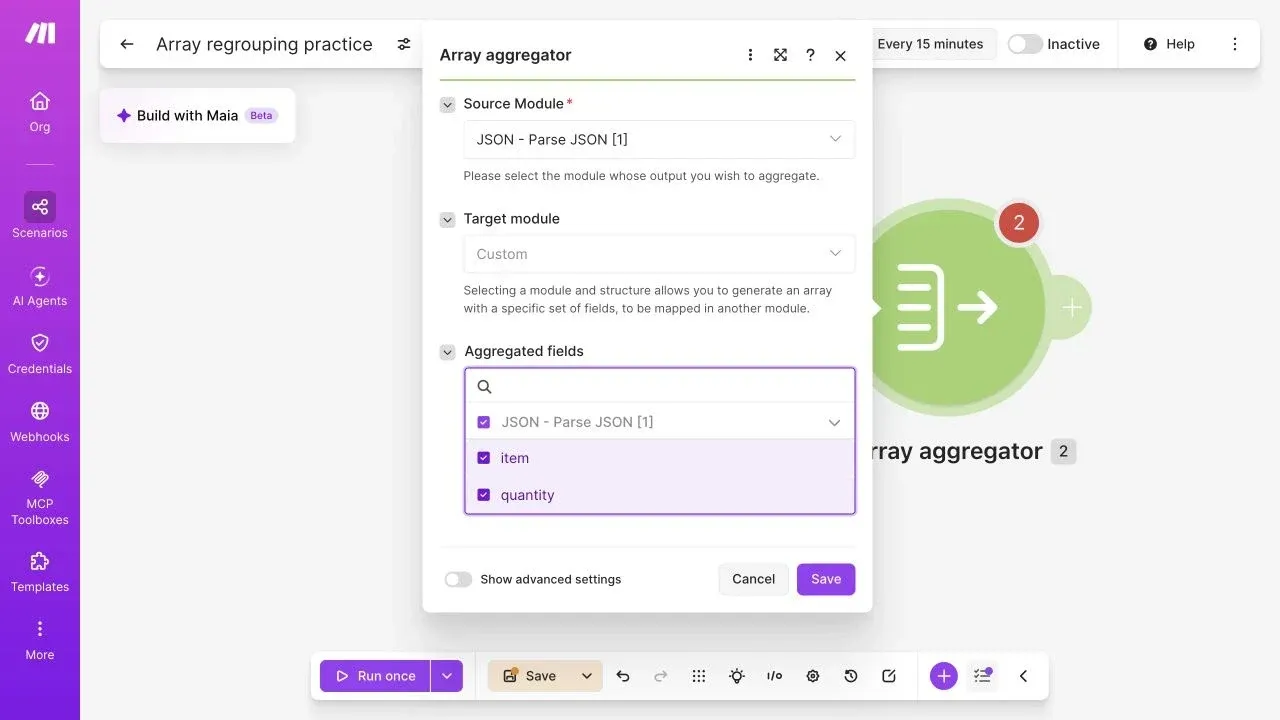The width and height of the screenshot is (1280, 720).
Task: Open bottom toolbar Save dropdown arrow
Action: point(587,676)
